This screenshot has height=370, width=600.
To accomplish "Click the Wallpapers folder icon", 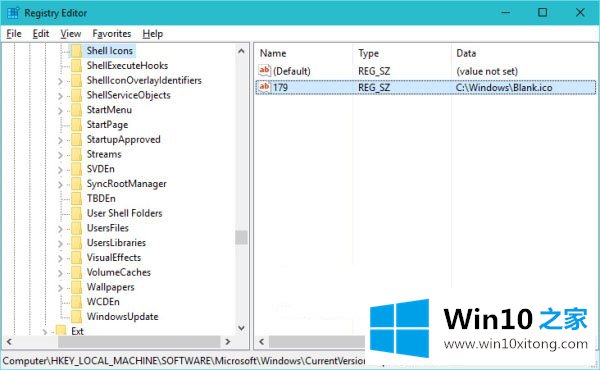I will pyautogui.click(x=77, y=287).
